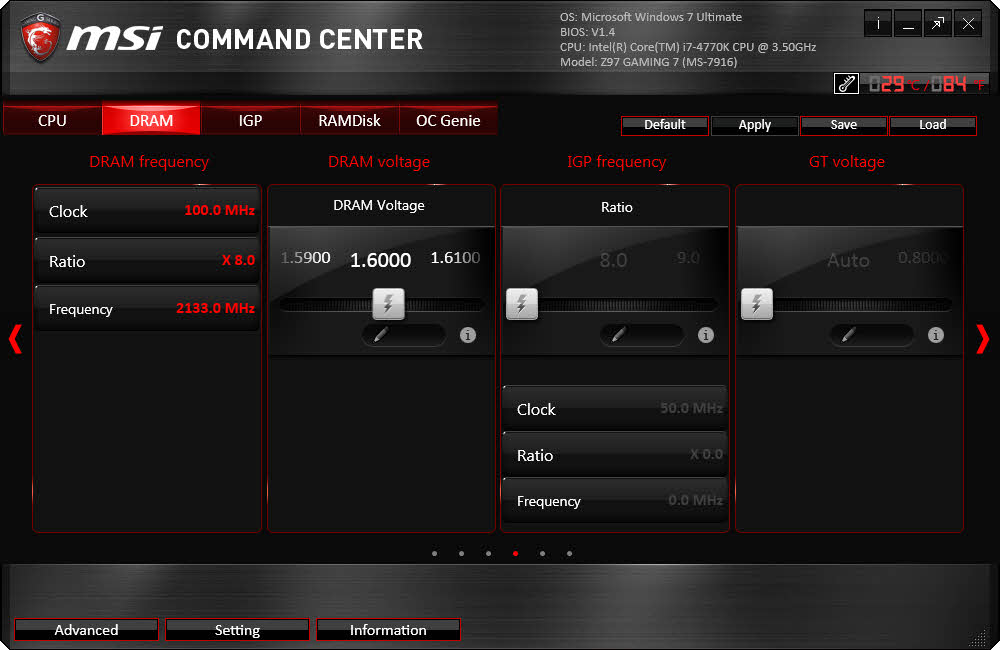Image resolution: width=1000 pixels, height=650 pixels.
Task: Minimize the Command Center window
Action: (908, 24)
